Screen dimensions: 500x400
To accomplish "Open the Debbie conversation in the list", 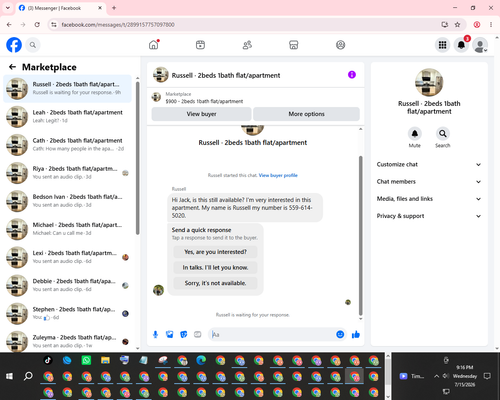I will point(67,285).
